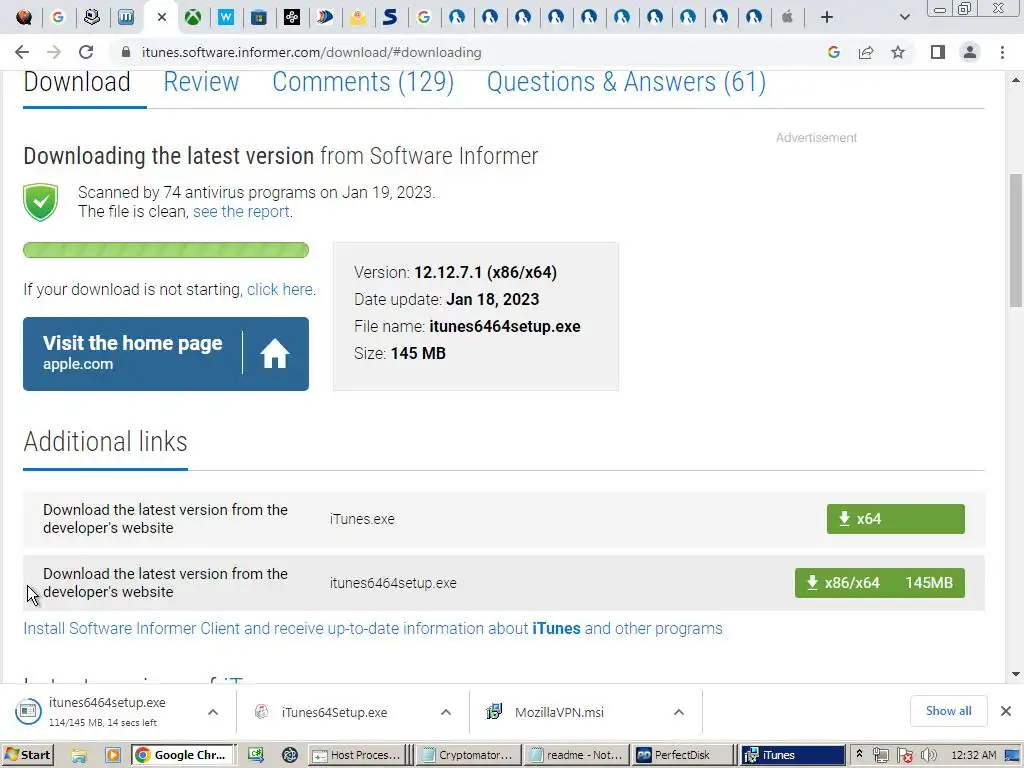Visit the apple.com home page button
This screenshot has height=768, width=1024.
tap(166, 354)
